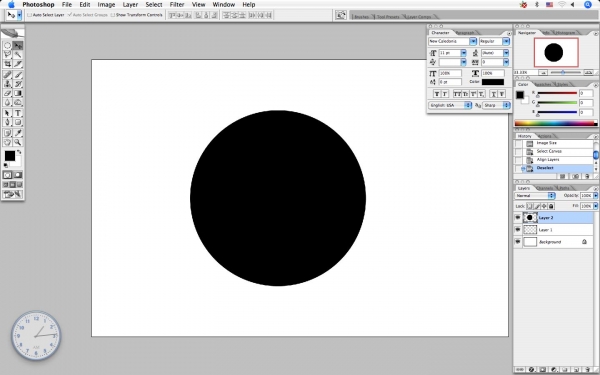Select the Type tool
Image resolution: width=600 pixels, height=375 pixels.
click(18, 113)
